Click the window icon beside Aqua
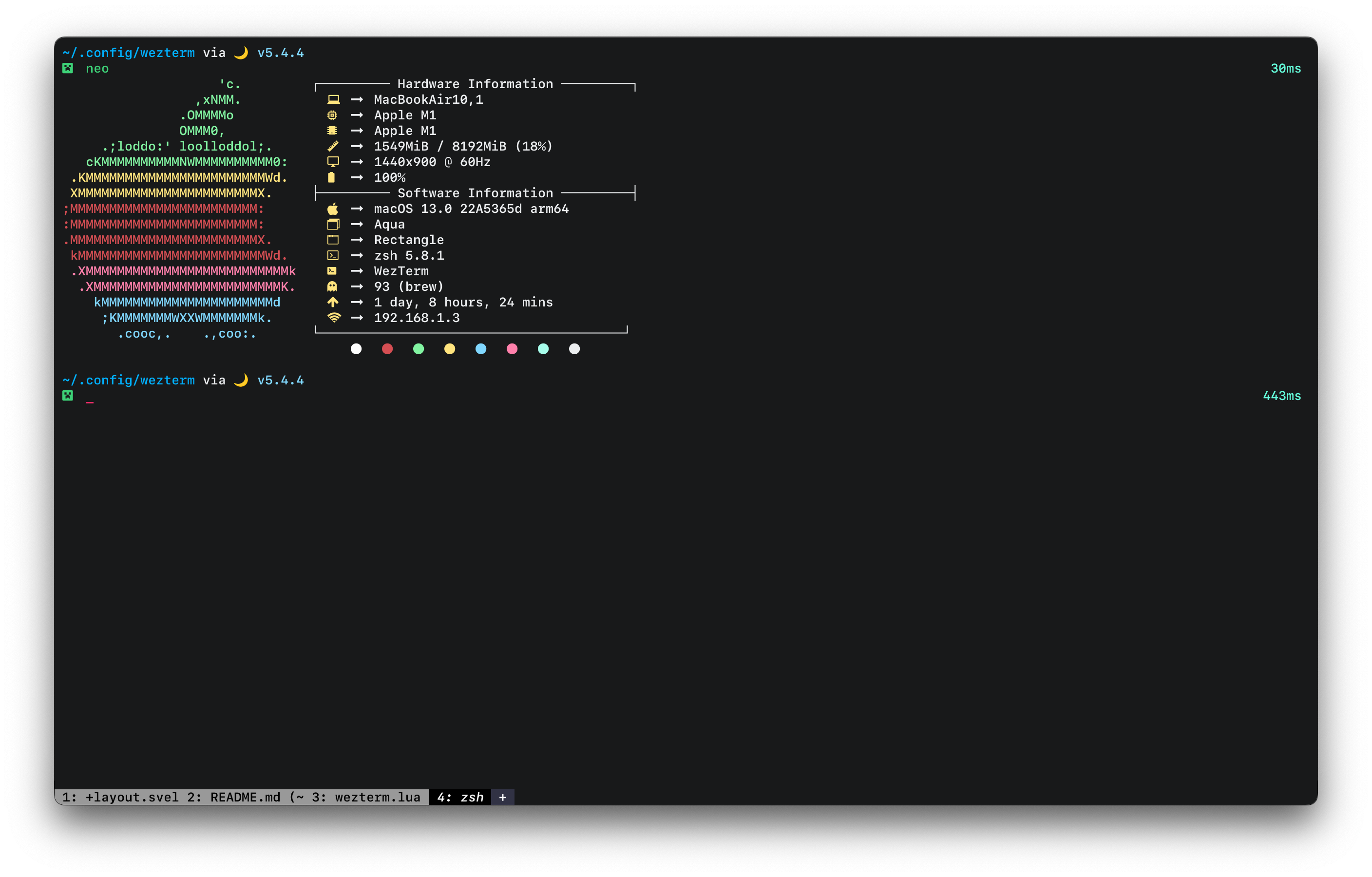Image resolution: width=1372 pixels, height=877 pixels. (333, 225)
